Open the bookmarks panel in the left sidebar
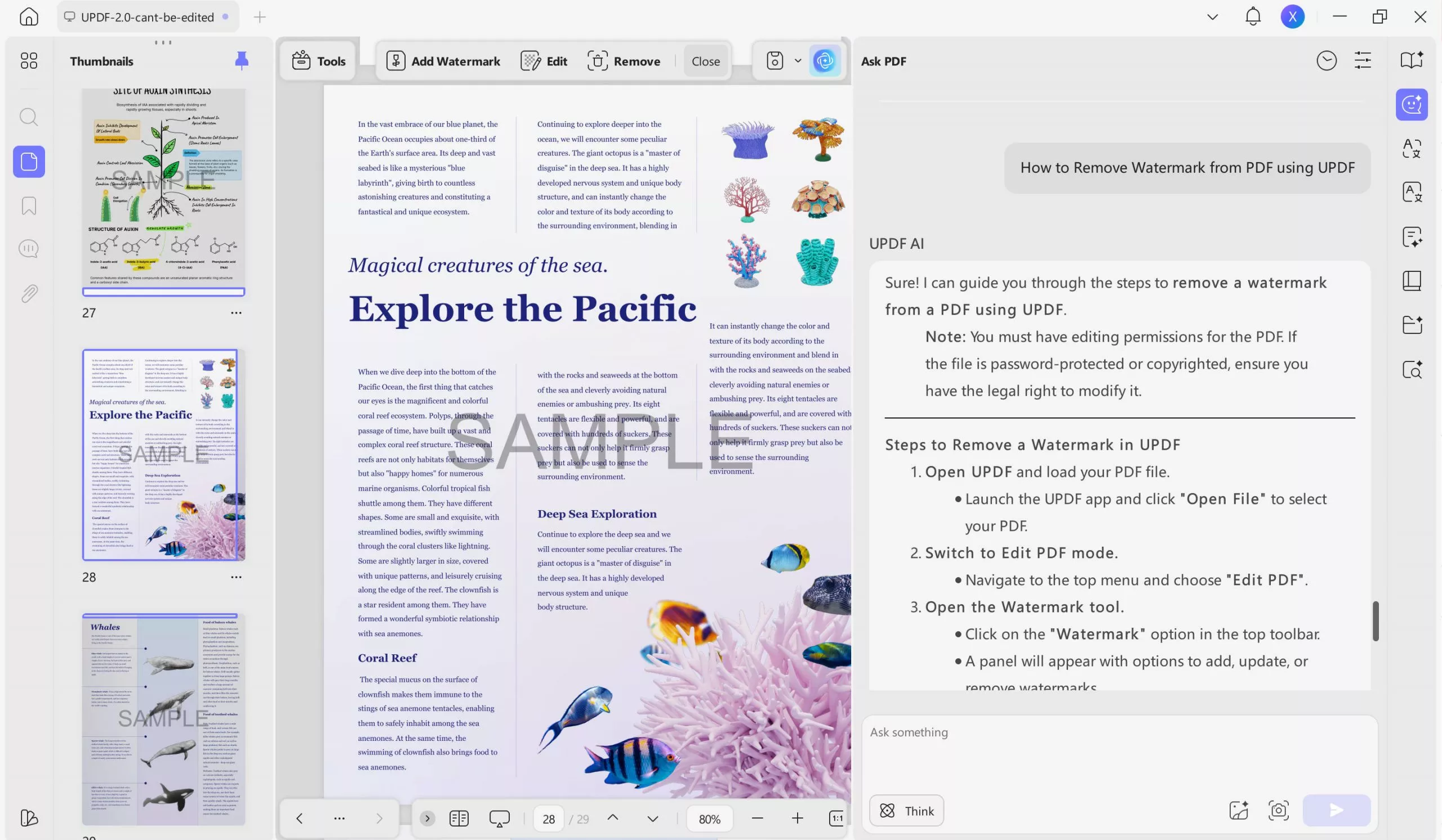Screen dimensions: 1442x840 click(x=29, y=206)
